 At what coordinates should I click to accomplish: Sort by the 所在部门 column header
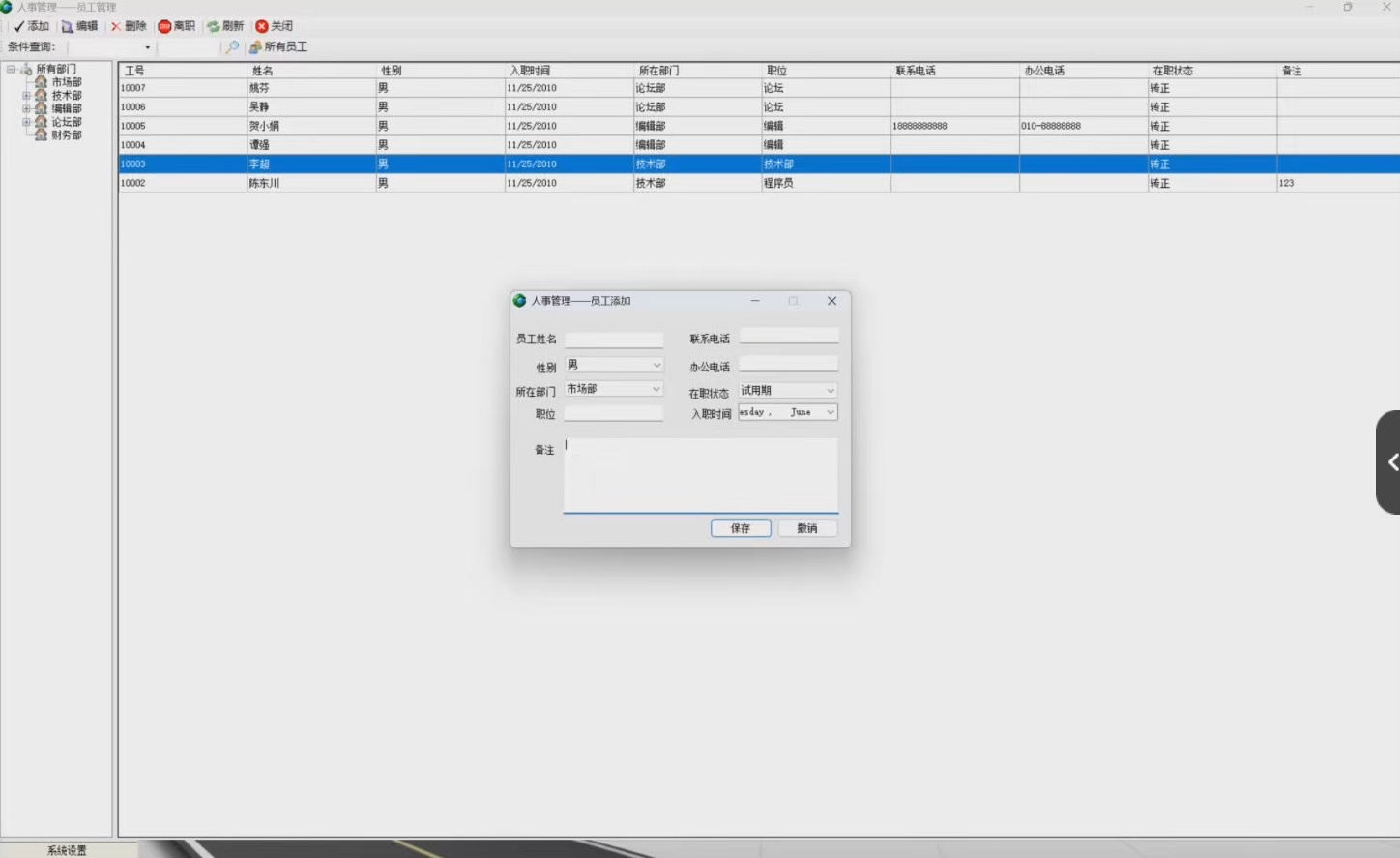click(697, 71)
